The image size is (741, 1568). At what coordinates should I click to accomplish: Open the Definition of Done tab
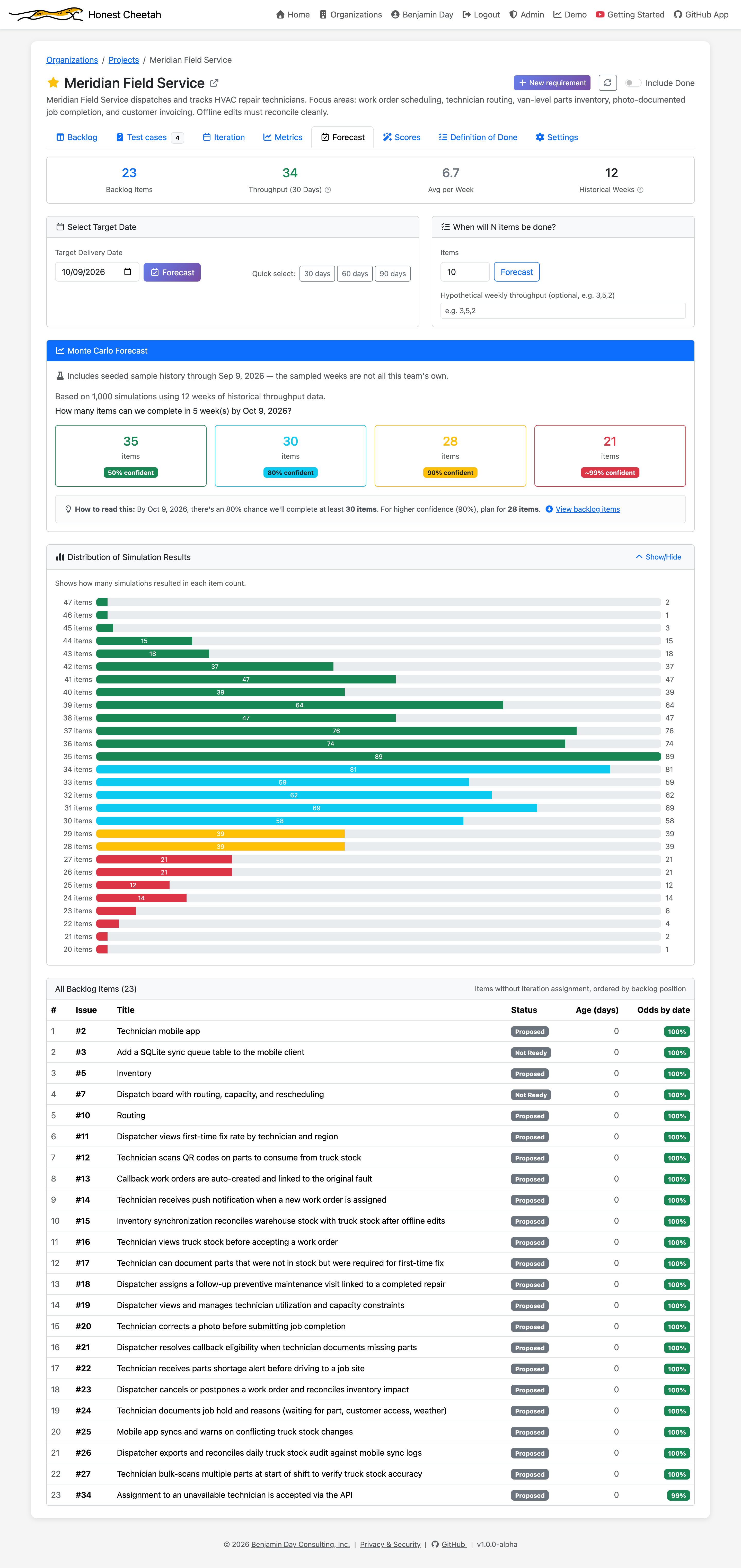point(478,138)
